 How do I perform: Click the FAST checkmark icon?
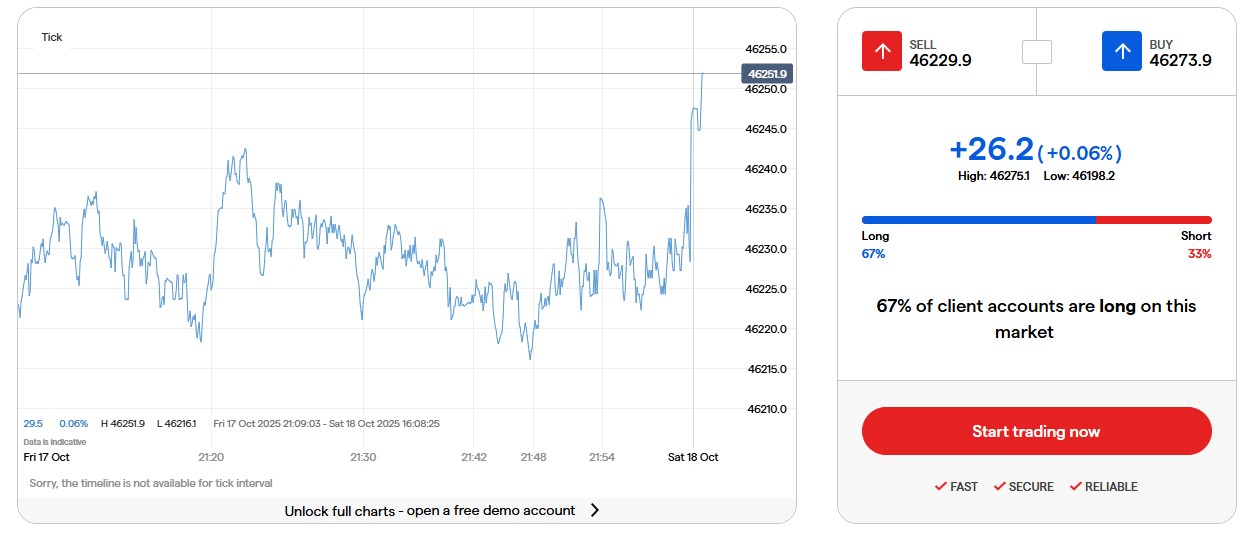pyautogui.click(x=940, y=487)
